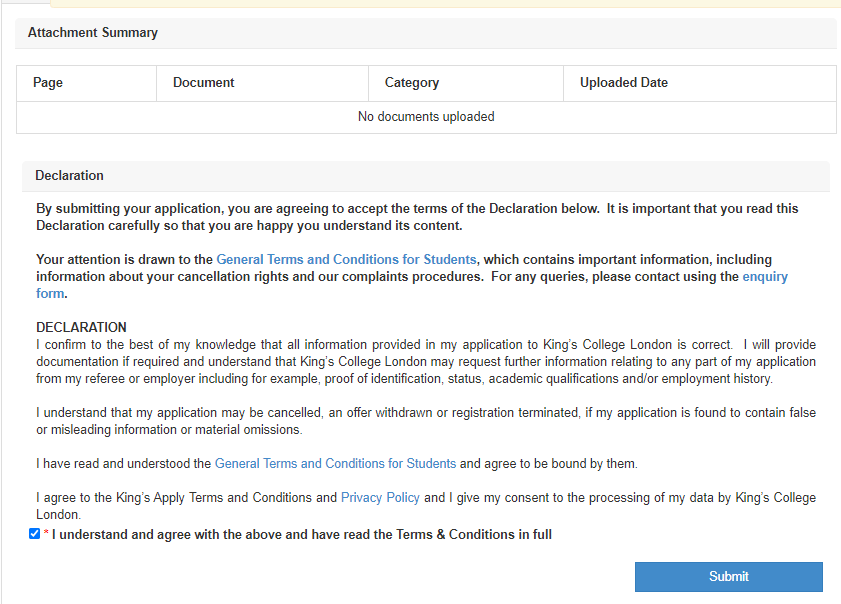Viewport: 841px width, 604px height.
Task: Click the 'application may be cancelled' paragraph
Action: (425, 421)
